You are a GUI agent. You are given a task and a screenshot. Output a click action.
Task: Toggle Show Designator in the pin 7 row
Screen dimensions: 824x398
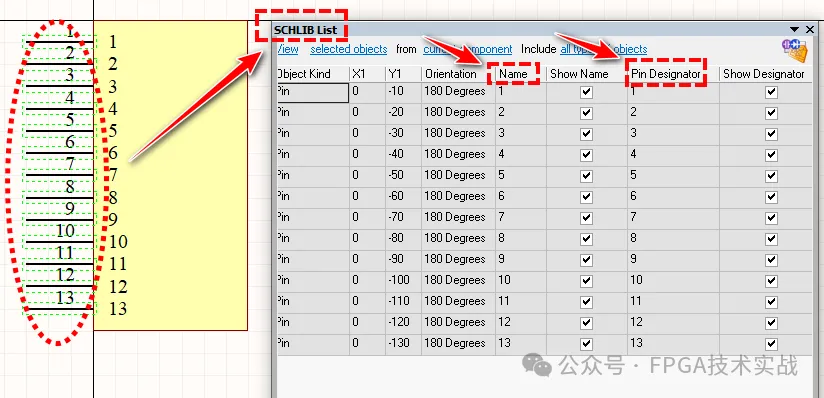tap(771, 218)
